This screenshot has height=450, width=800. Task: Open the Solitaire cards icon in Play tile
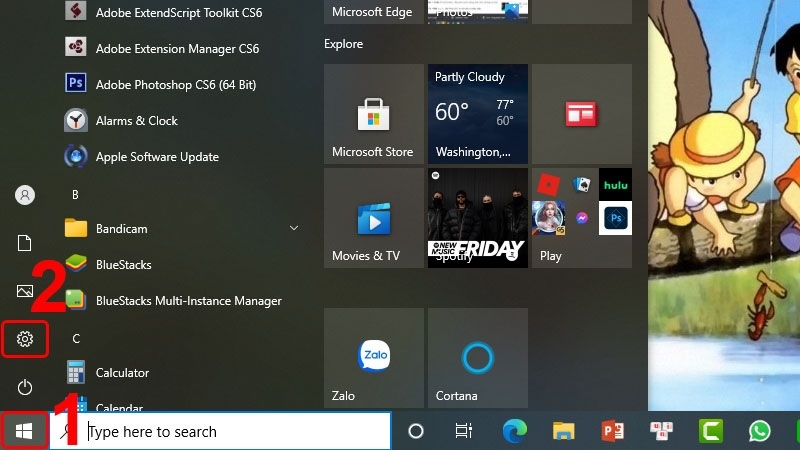(x=582, y=185)
